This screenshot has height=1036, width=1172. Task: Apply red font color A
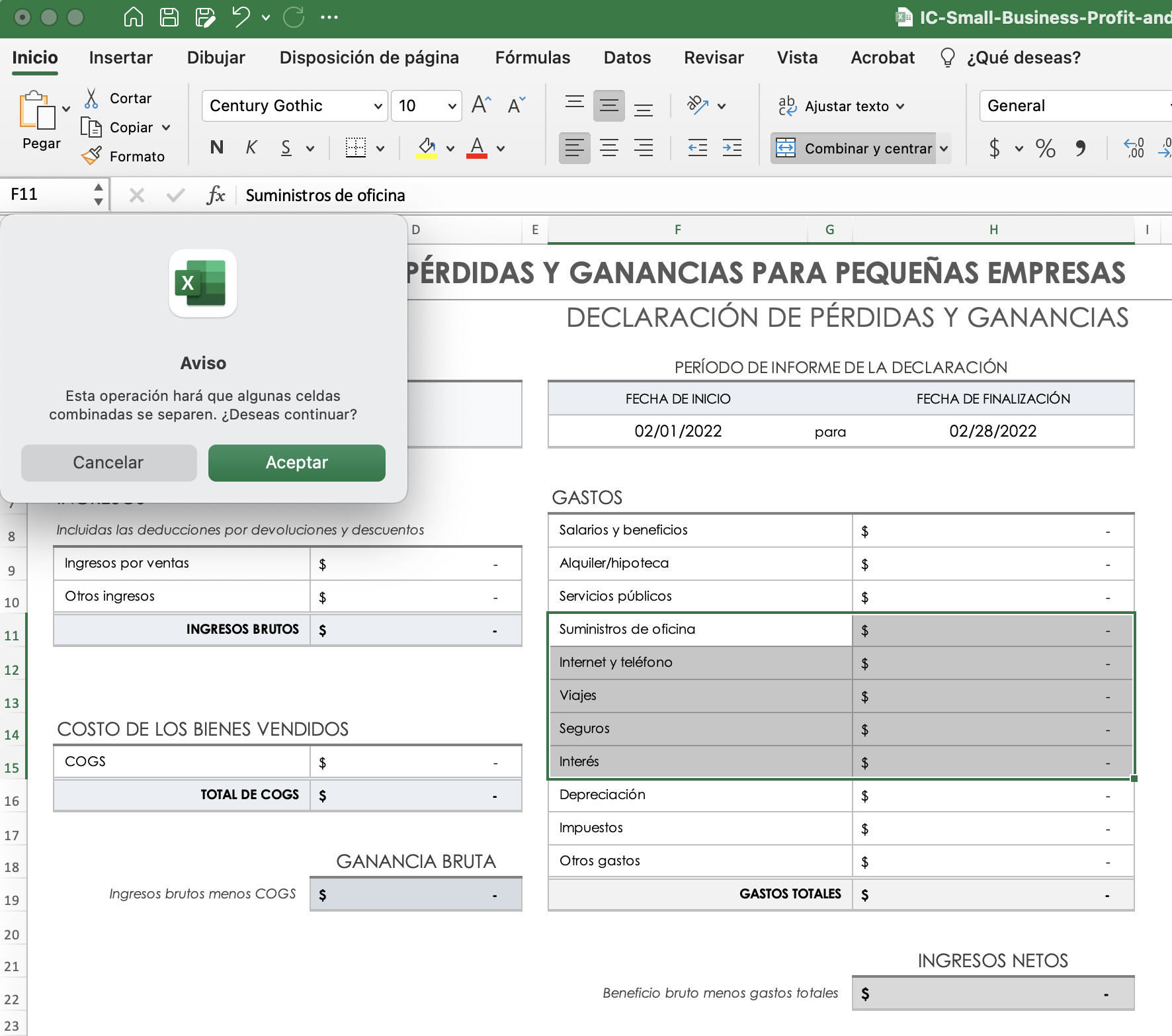(x=477, y=148)
